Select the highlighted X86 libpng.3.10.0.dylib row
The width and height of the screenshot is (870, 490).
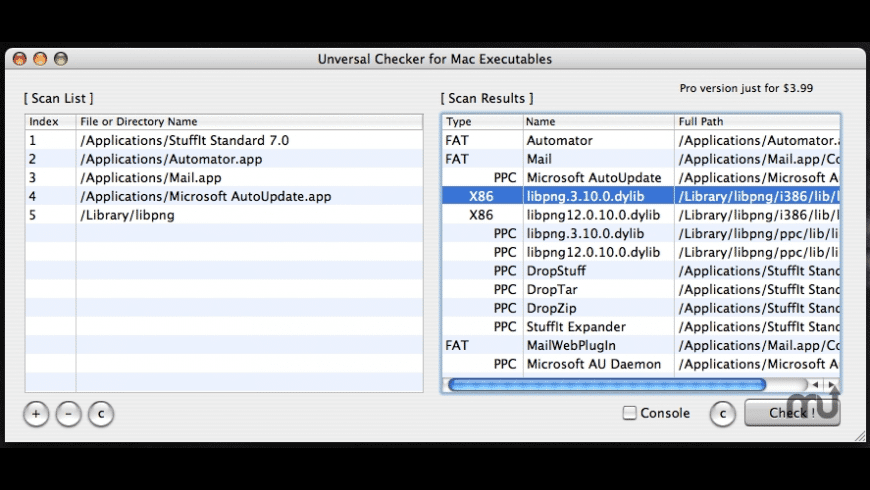(641, 196)
